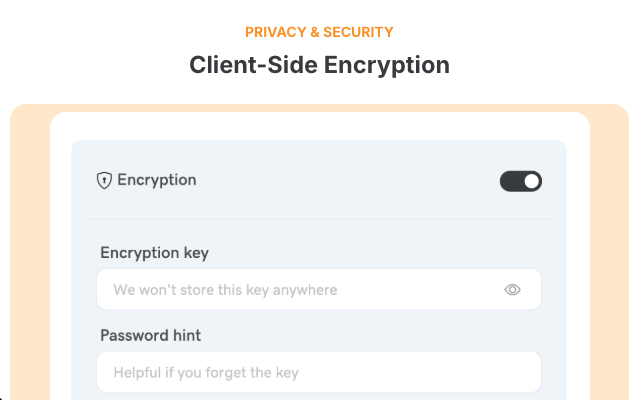Click the orange "PRIVACY & SECURITY" caption
Viewport: 640px width, 400px height.
click(x=320, y=32)
